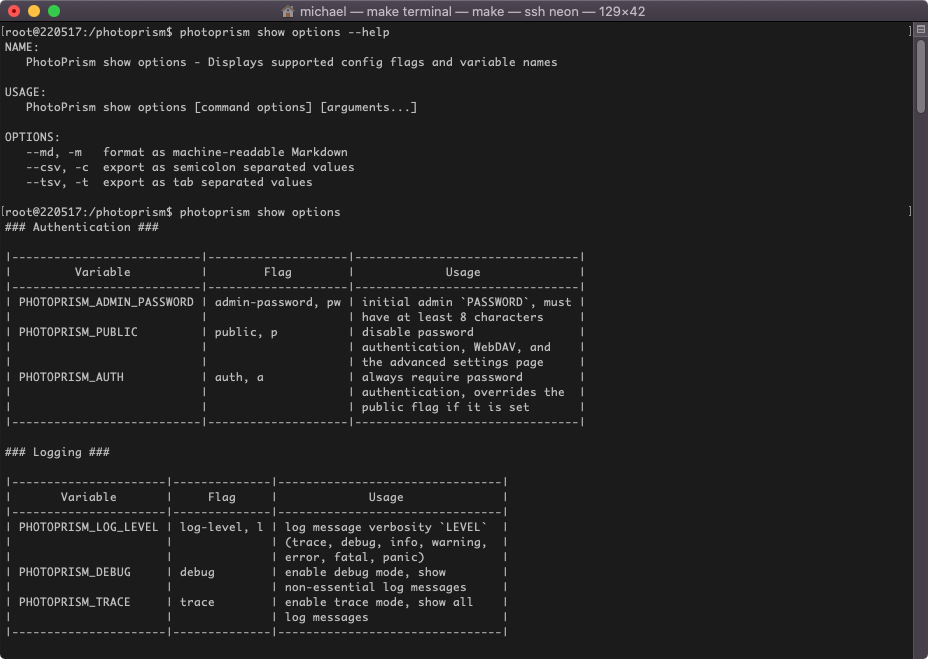Click 'have at least 8 characters' text
The width and height of the screenshot is (928, 659).
click(452, 317)
